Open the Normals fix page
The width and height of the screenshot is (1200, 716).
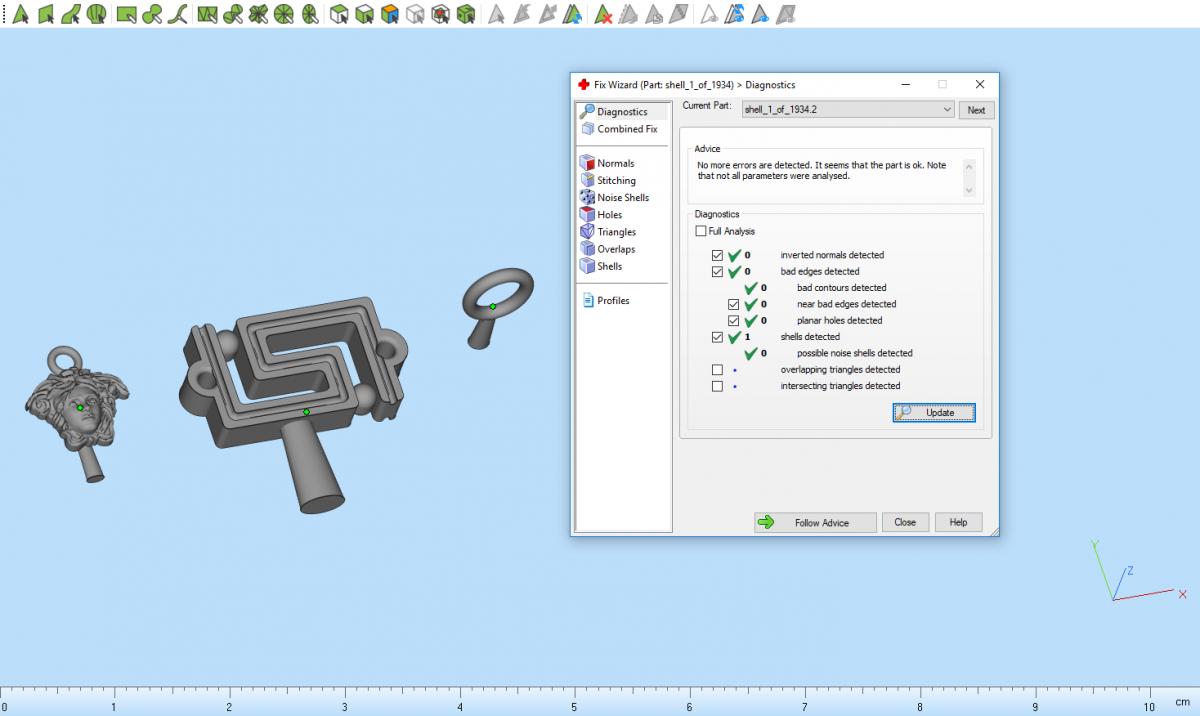615,163
